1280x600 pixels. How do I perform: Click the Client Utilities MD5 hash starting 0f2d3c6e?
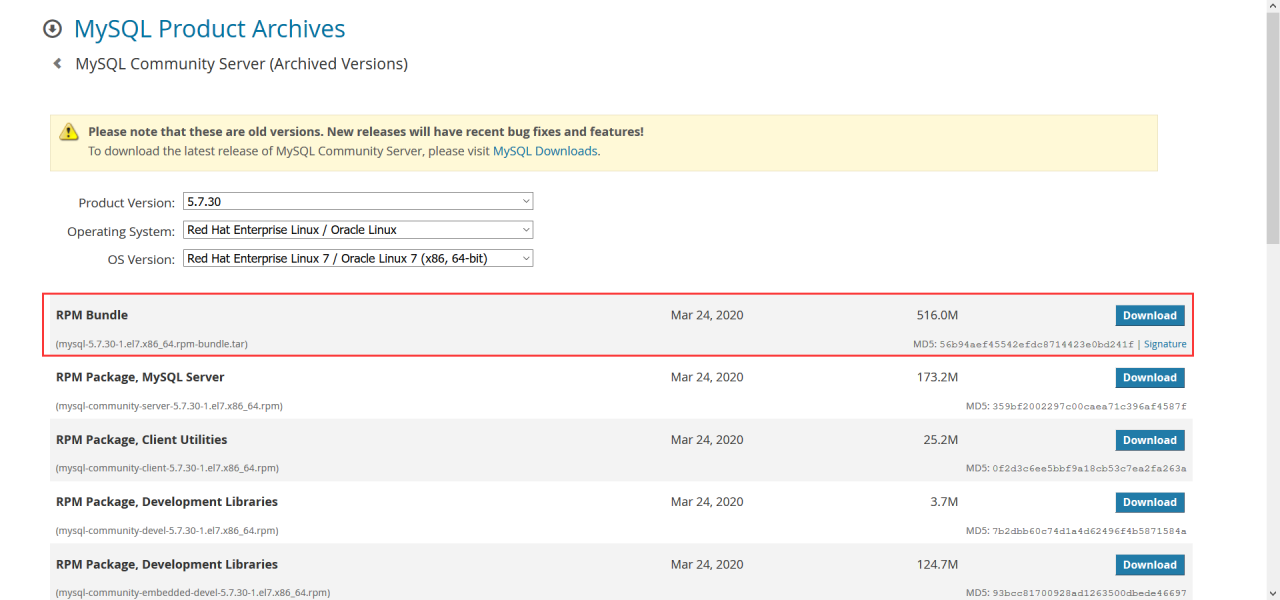click(1090, 468)
